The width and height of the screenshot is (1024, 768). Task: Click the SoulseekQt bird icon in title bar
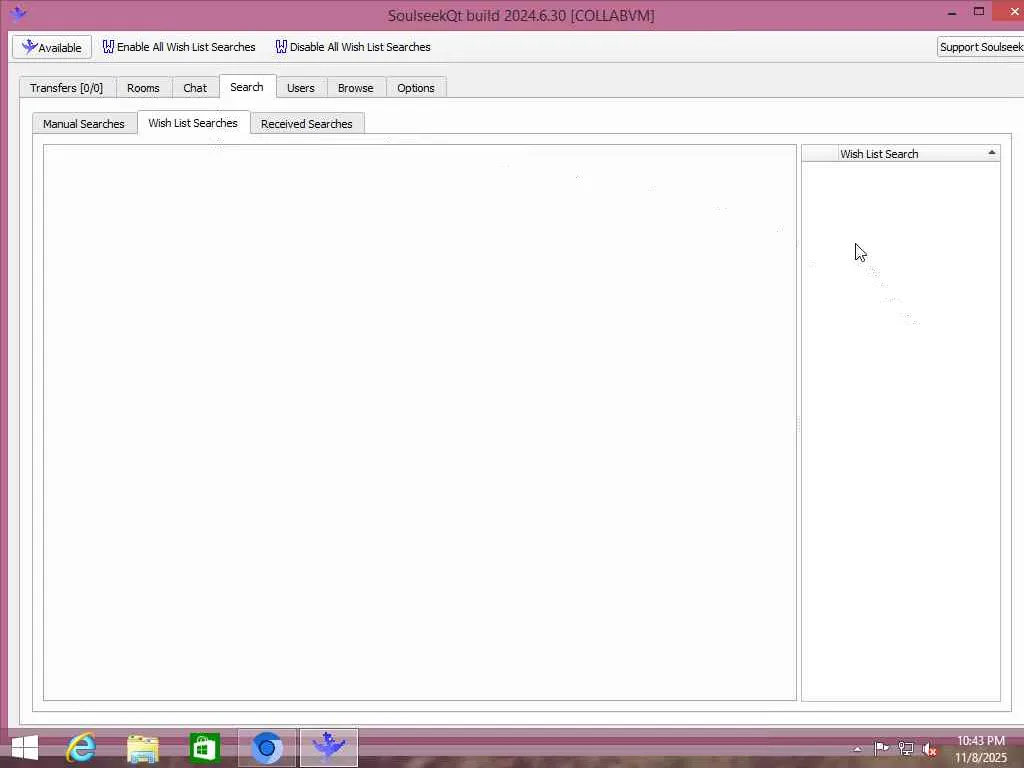tap(18, 13)
